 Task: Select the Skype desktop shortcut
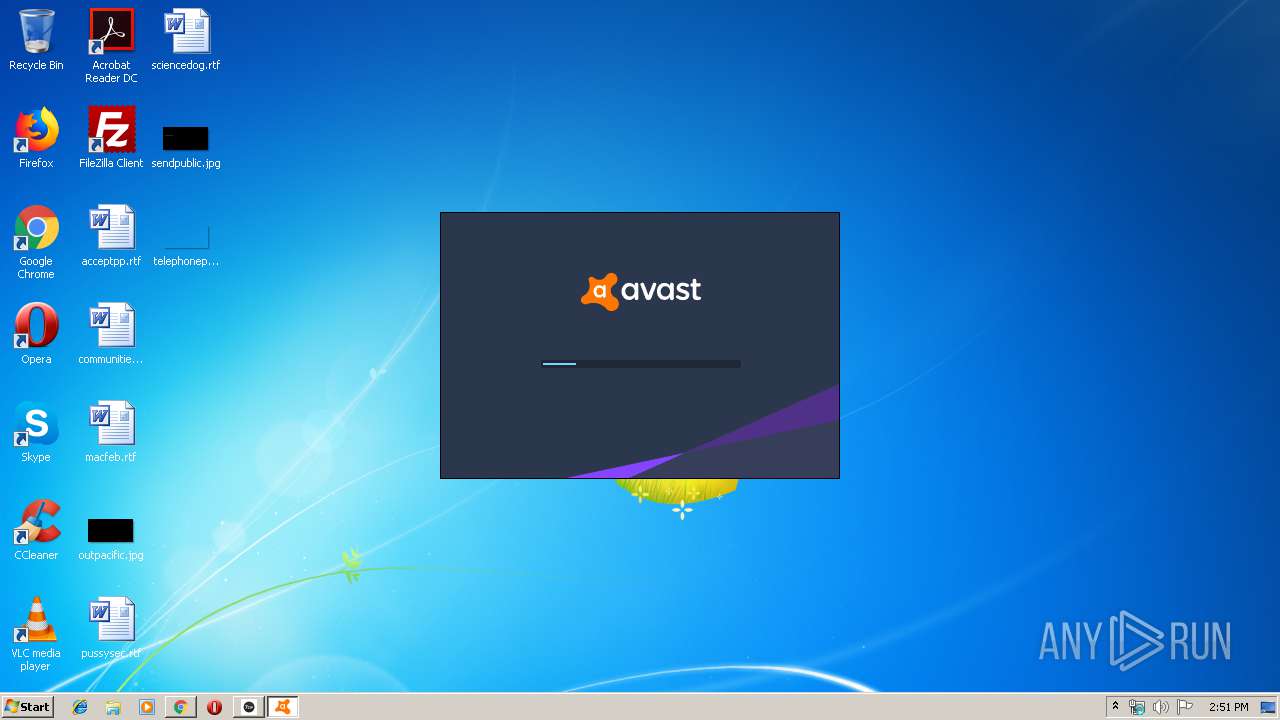click(36, 432)
